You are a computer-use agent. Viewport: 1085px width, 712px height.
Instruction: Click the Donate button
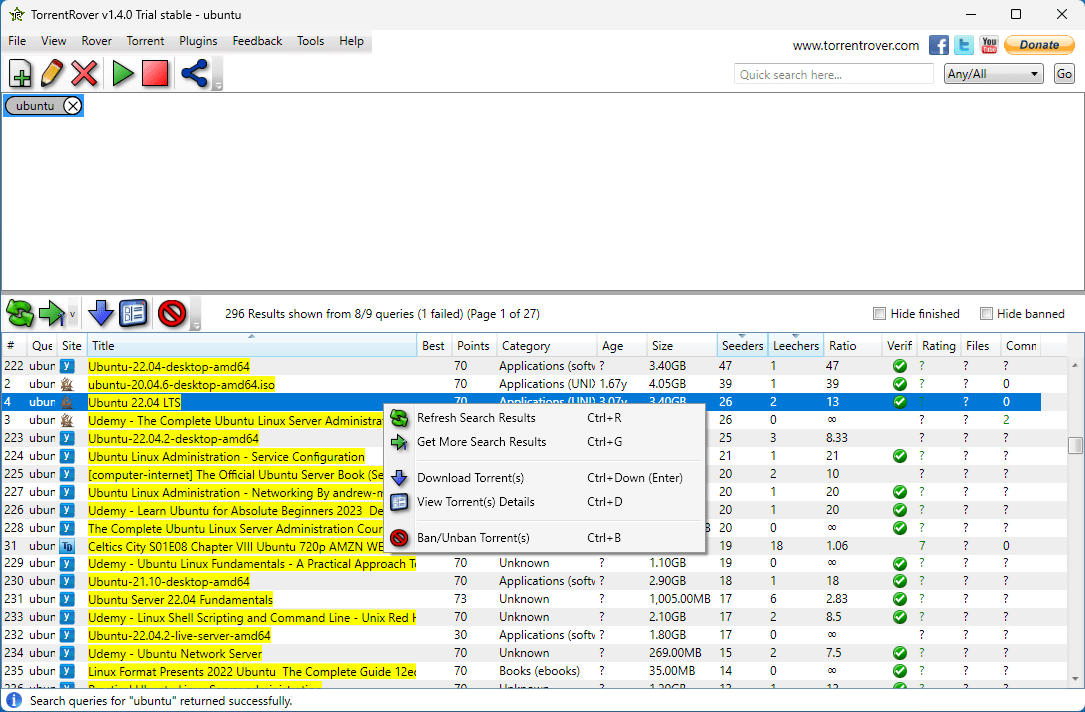tap(1039, 45)
